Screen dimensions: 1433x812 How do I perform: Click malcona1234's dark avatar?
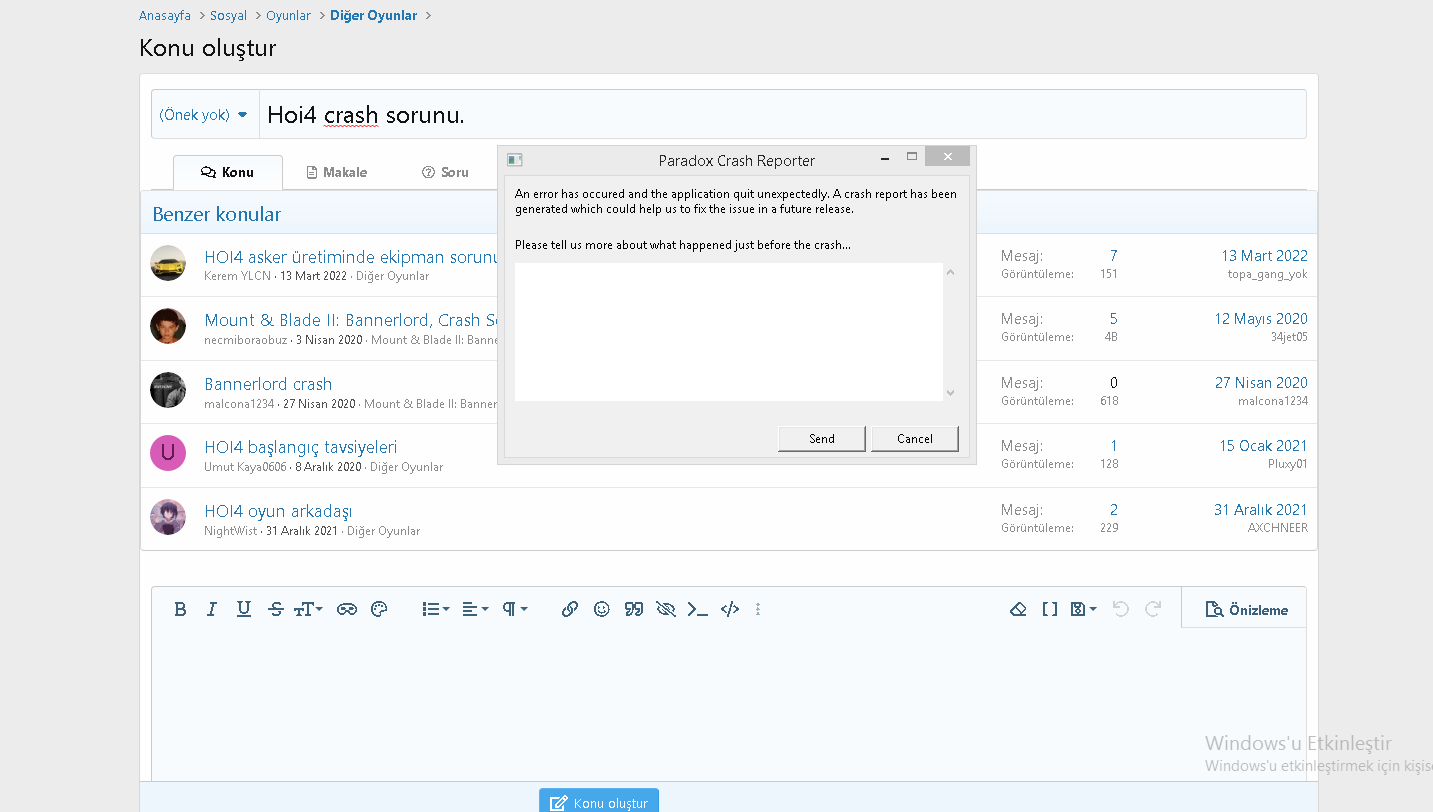168,390
